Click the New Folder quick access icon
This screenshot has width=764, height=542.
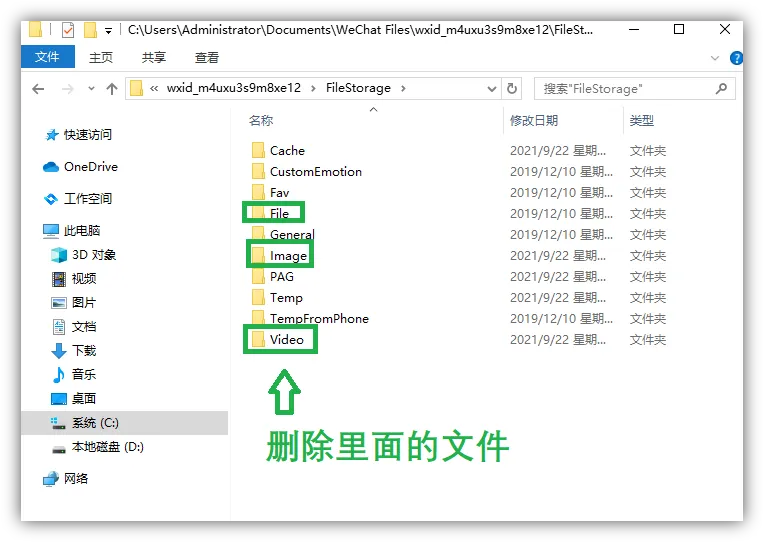pyautogui.click(x=90, y=30)
